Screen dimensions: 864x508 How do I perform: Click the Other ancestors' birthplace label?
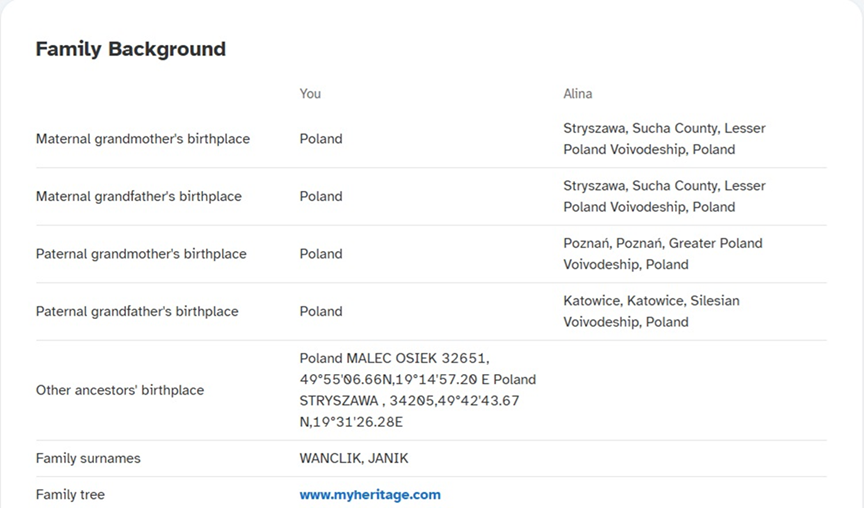pyautogui.click(x=120, y=390)
